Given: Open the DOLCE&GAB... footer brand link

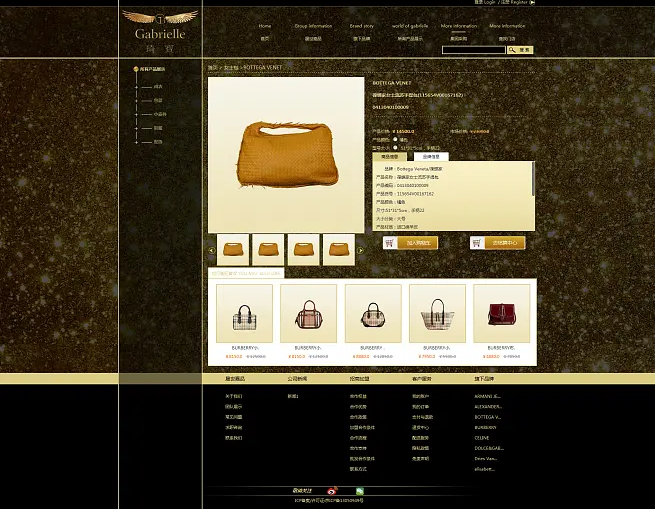Looking at the screenshot, I should click(x=489, y=448).
